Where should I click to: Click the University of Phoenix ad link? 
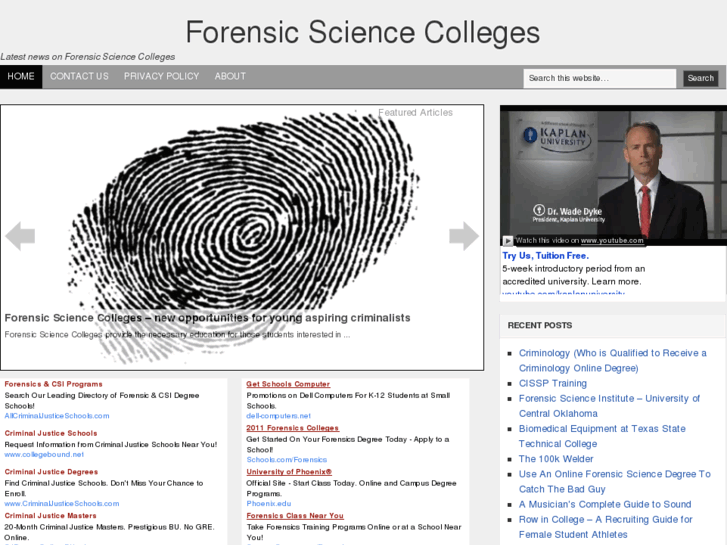(x=289, y=472)
